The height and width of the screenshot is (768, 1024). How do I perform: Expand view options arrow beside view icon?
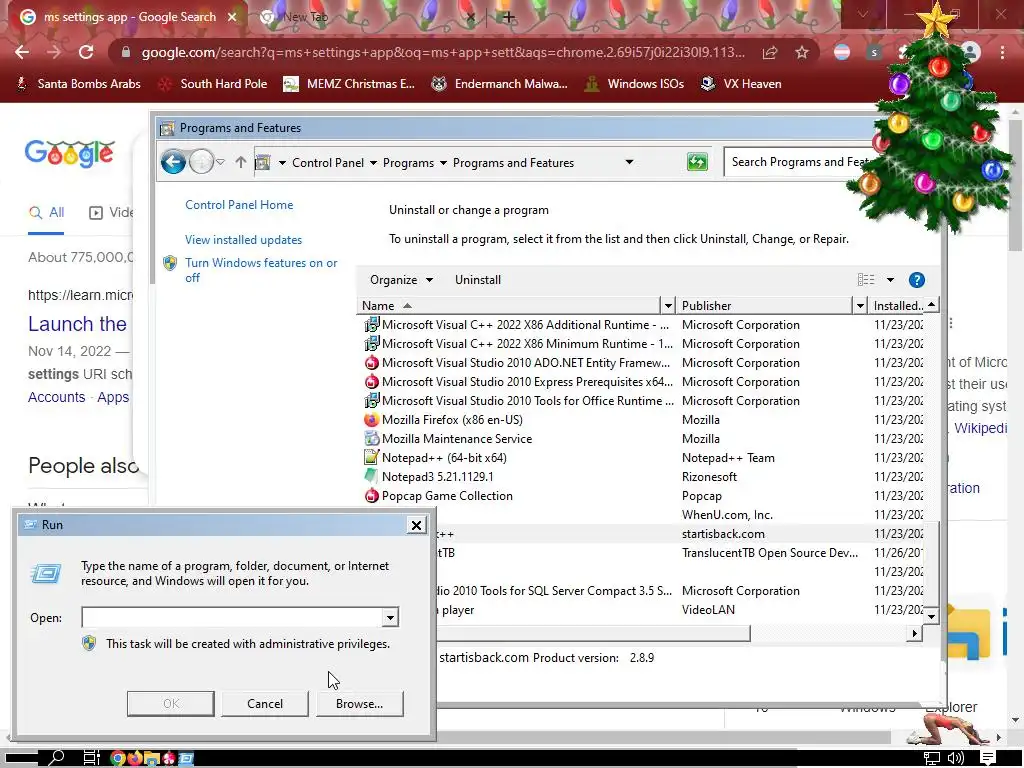coord(890,280)
